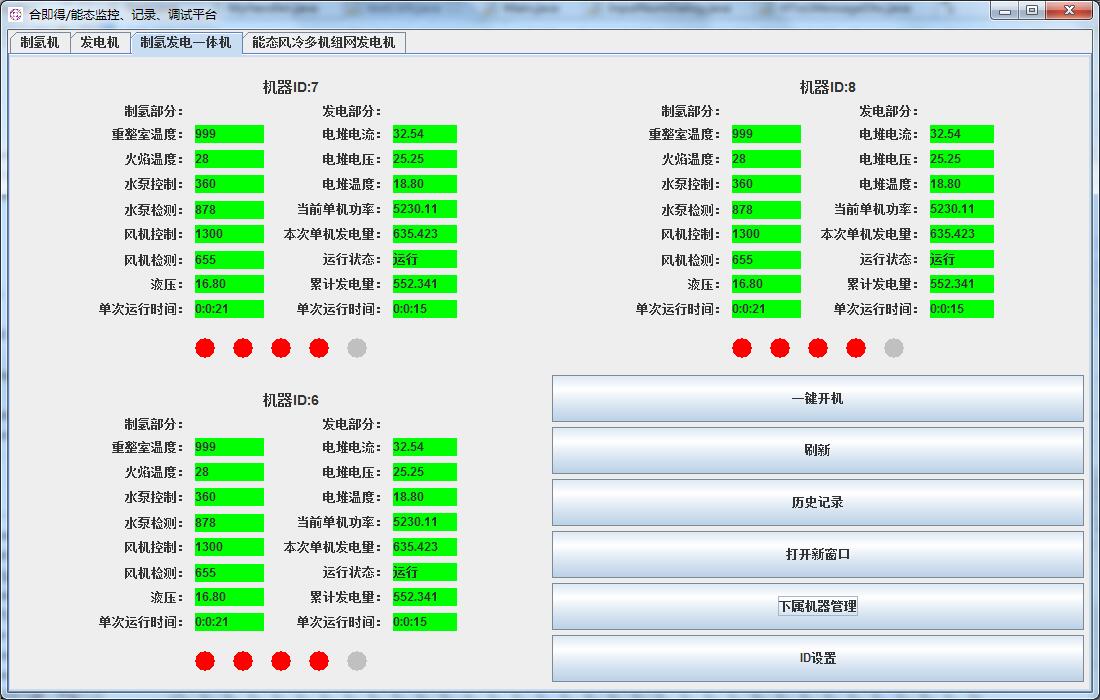Viewport: 1100px width, 700px height.
Task: Click the 刷新 button
Action: [817, 451]
